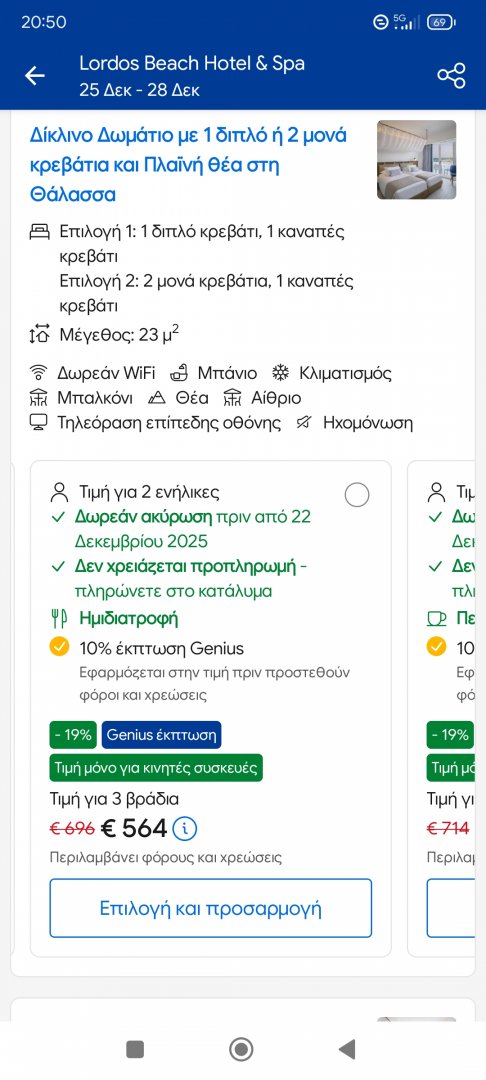Tap the WiFi icon beside Δωρεάν WiFi
486x1080 pixels.
click(38, 374)
